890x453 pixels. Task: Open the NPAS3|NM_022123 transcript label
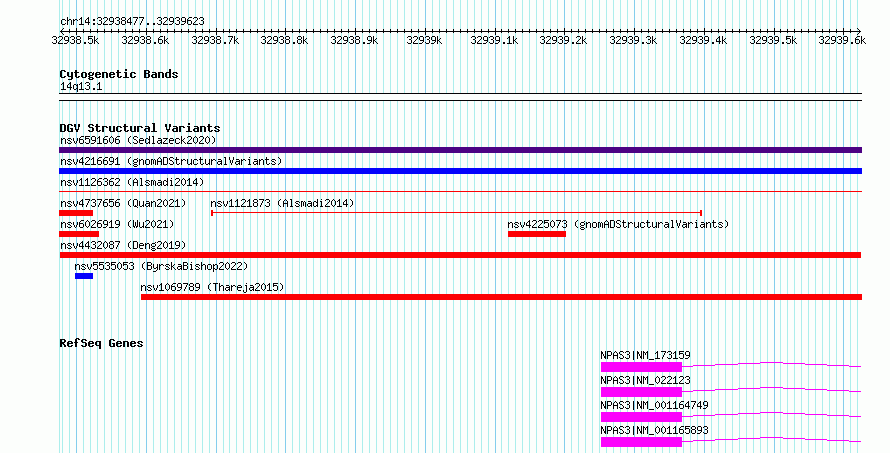645,380
